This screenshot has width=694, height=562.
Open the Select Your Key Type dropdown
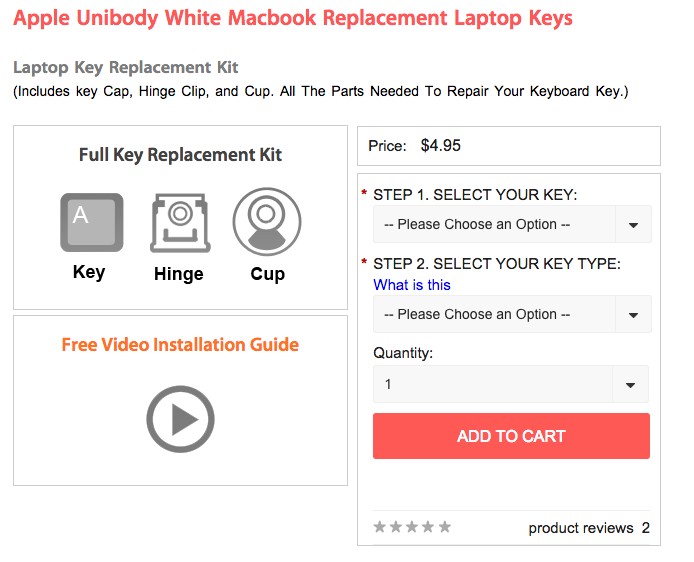(512, 314)
